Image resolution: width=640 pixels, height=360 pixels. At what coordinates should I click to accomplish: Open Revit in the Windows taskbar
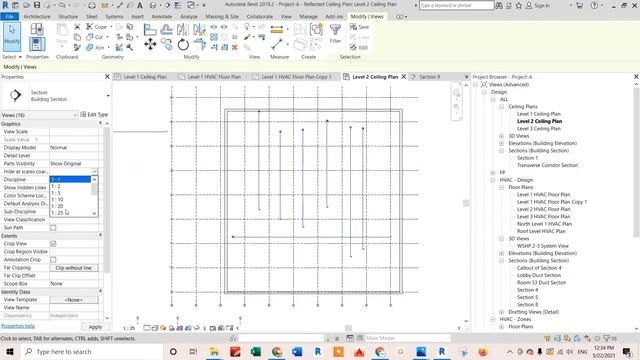click(x=442, y=351)
